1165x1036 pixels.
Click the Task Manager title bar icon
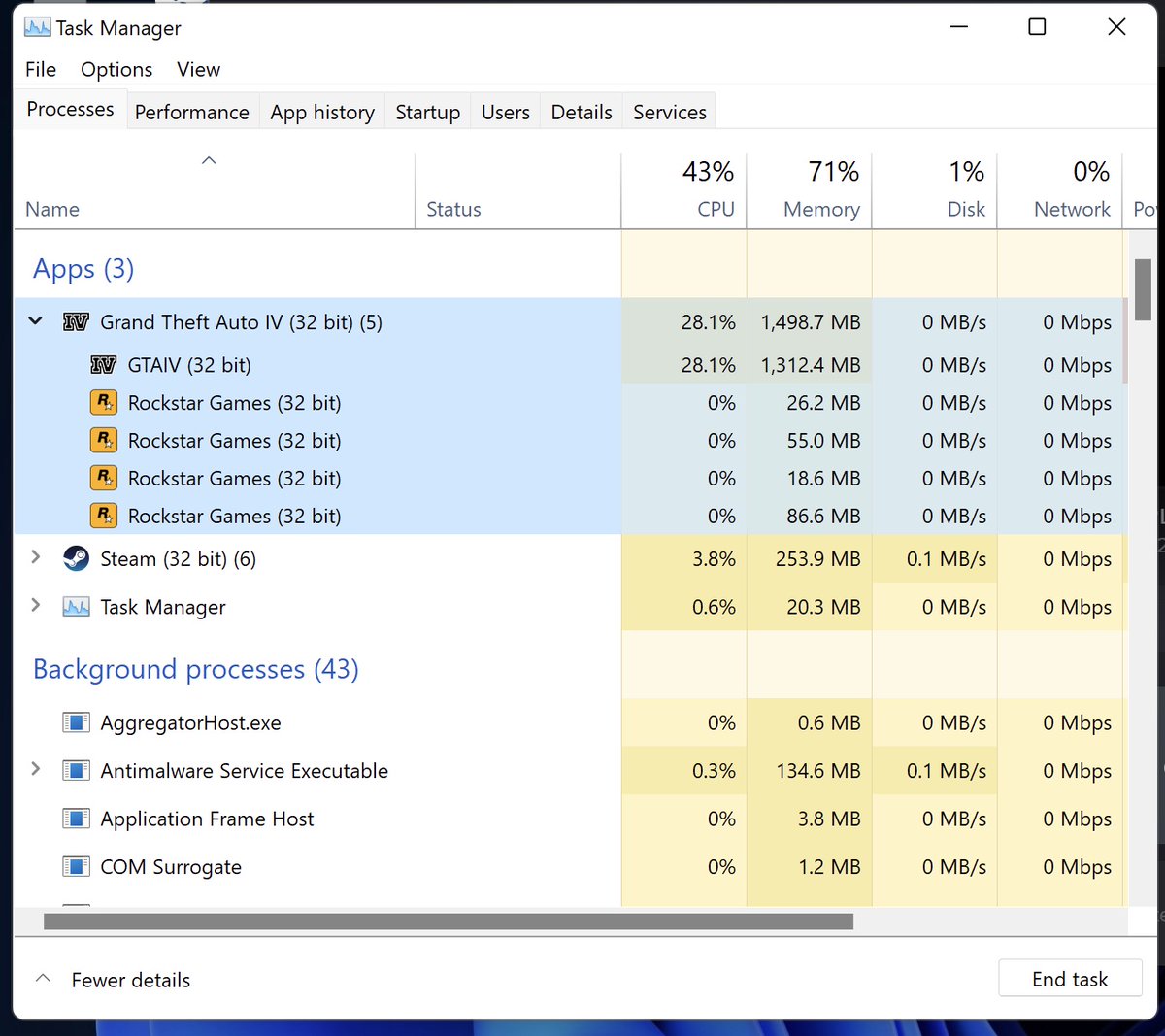(38, 27)
